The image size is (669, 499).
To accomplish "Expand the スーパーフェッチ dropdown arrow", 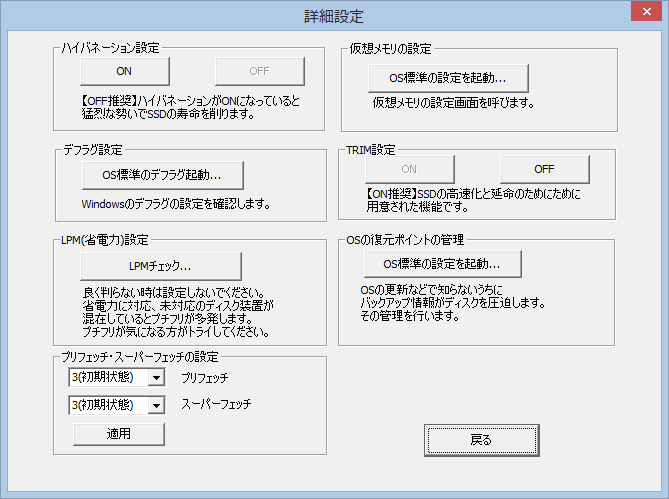I will click(156, 405).
